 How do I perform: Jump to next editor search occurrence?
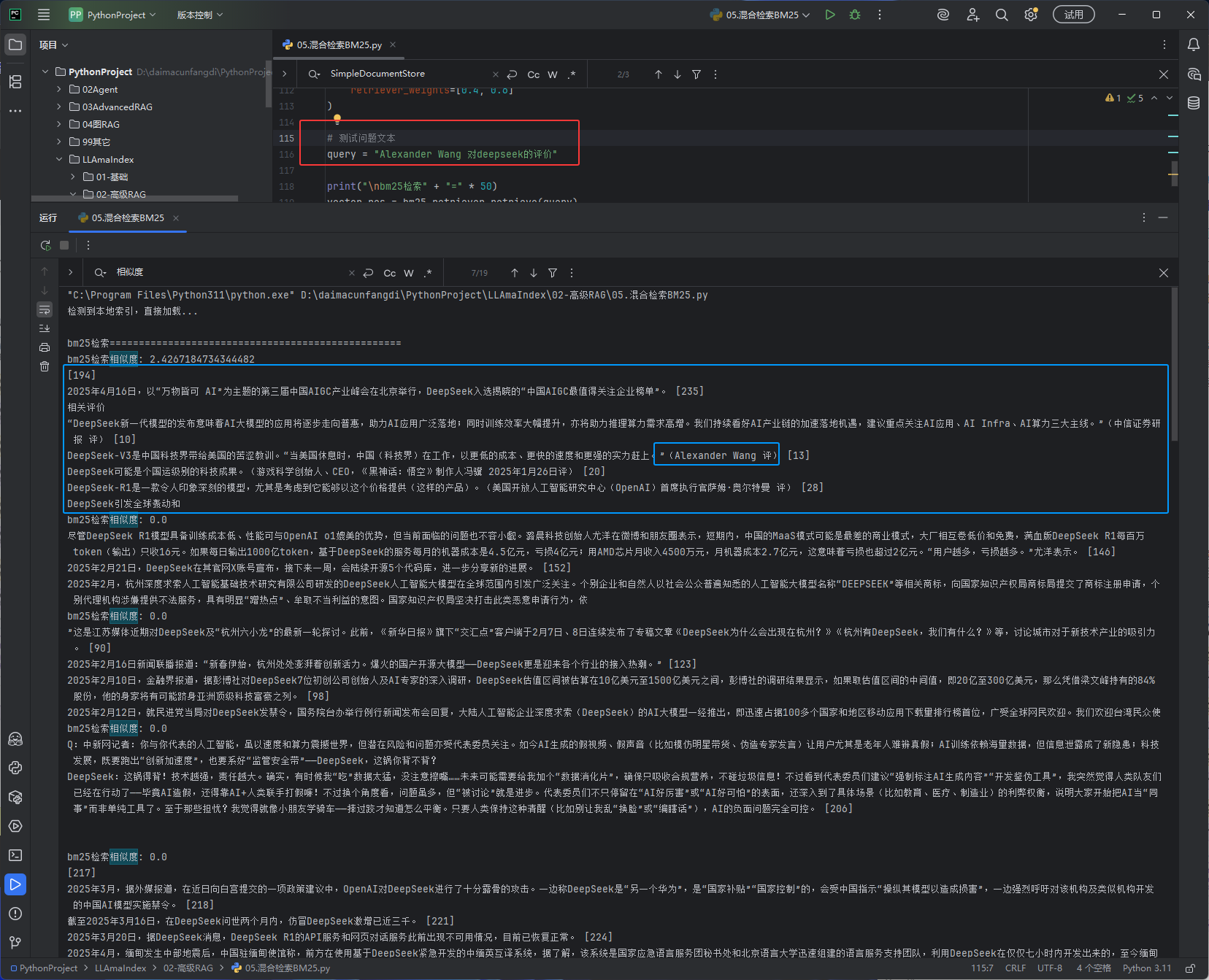pos(678,74)
